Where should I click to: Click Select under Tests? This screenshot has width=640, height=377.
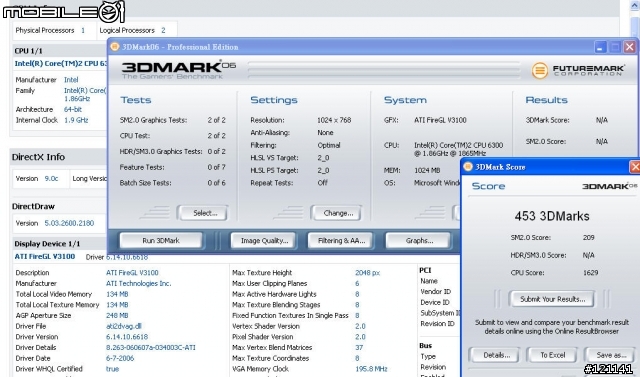(x=202, y=213)
